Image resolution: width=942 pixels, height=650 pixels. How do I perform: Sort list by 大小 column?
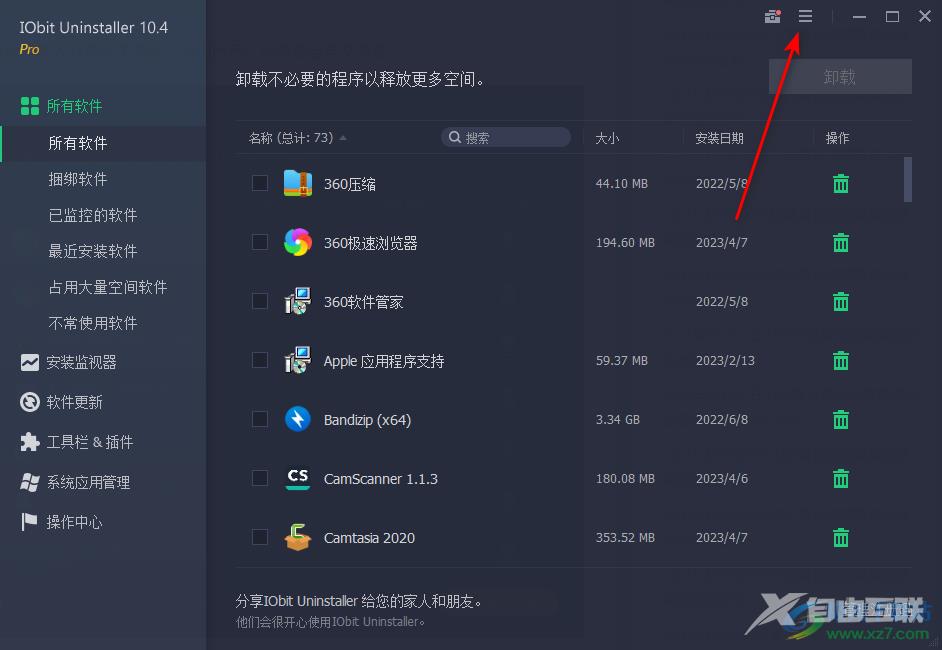click(x=607, y=138)
